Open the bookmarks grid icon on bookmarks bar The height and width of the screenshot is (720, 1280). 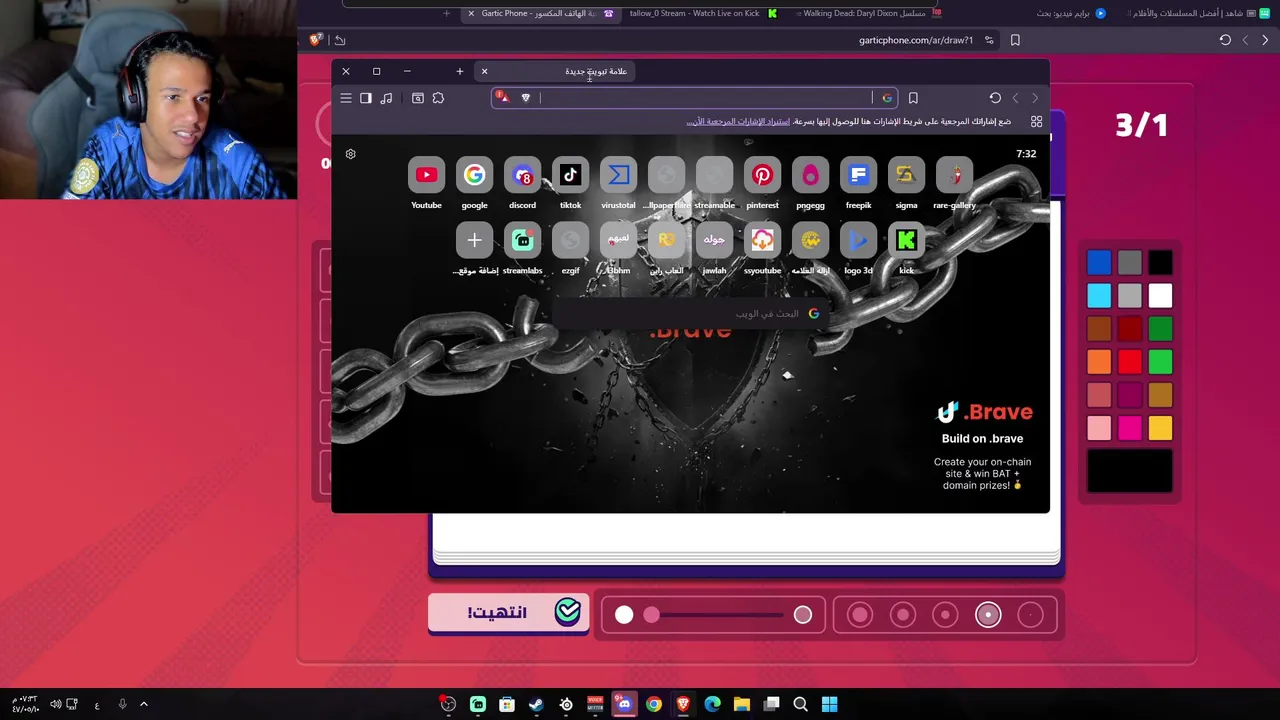[1036, 122]
